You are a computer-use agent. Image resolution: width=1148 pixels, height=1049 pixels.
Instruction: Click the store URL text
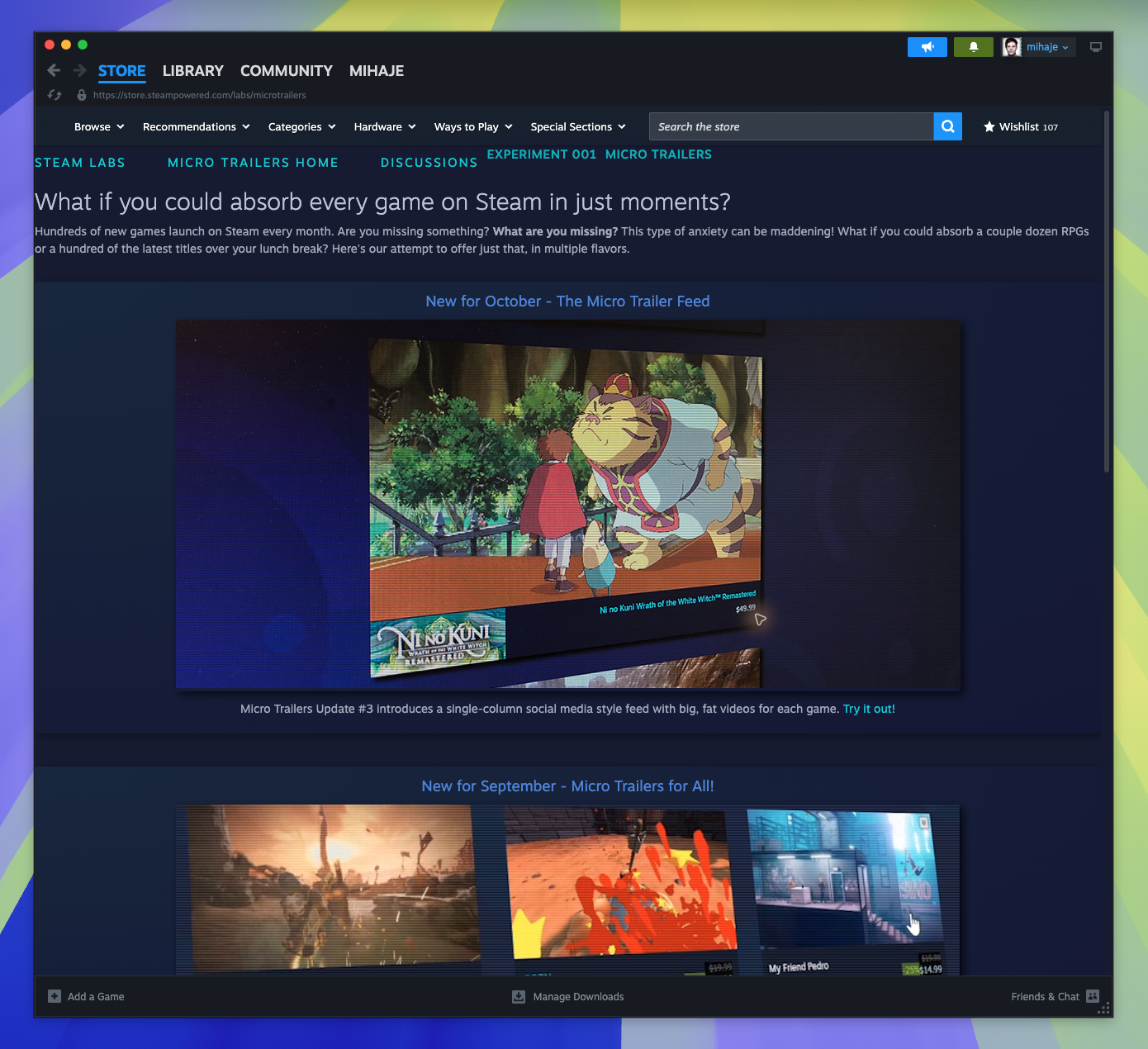[x=200, y=95]
